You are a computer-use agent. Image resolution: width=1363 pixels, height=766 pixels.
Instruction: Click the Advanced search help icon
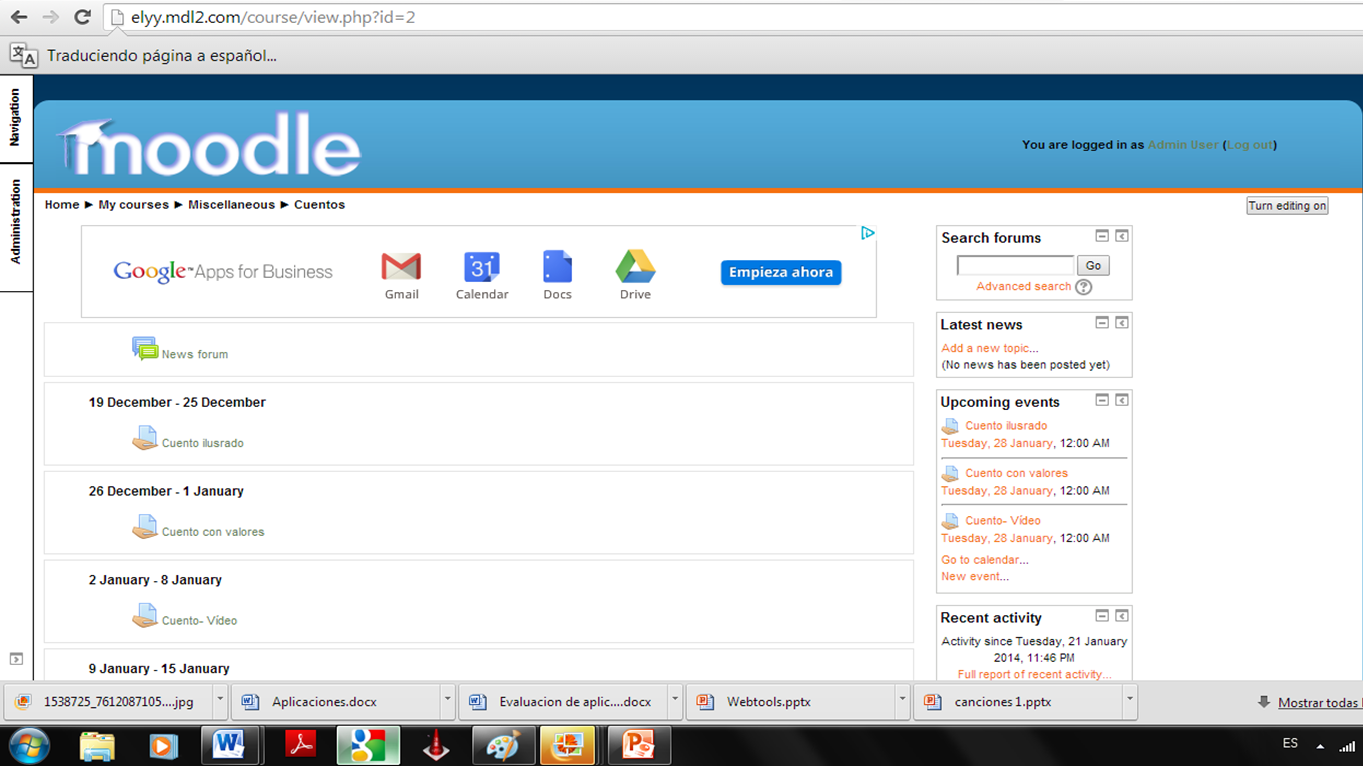pos(1084,287)
